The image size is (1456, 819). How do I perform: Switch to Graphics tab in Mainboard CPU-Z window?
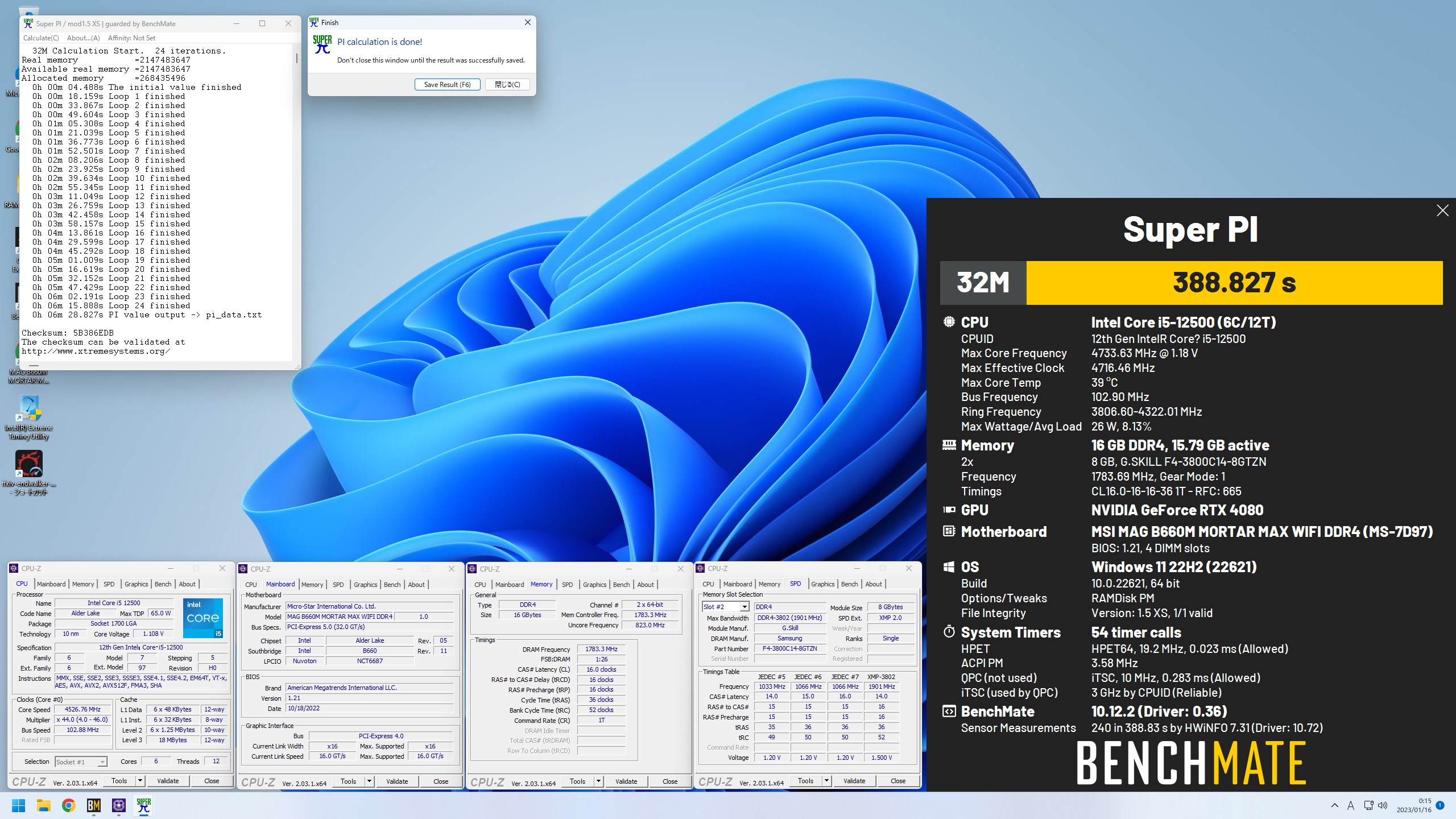click(365, 585)
